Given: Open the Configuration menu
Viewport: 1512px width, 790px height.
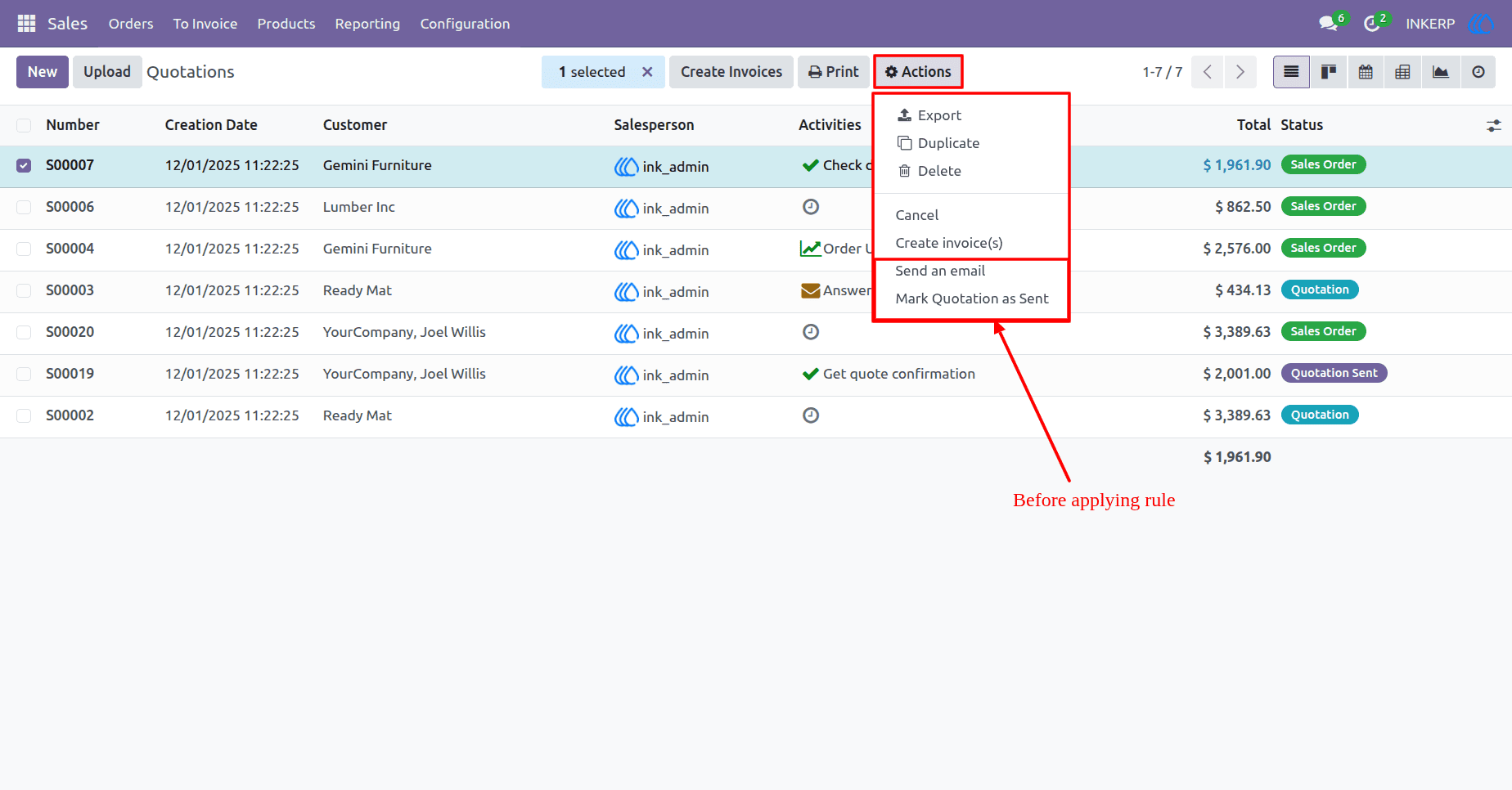Looking at the screenshot, I should pyautogui.click(x=465, y=24).
